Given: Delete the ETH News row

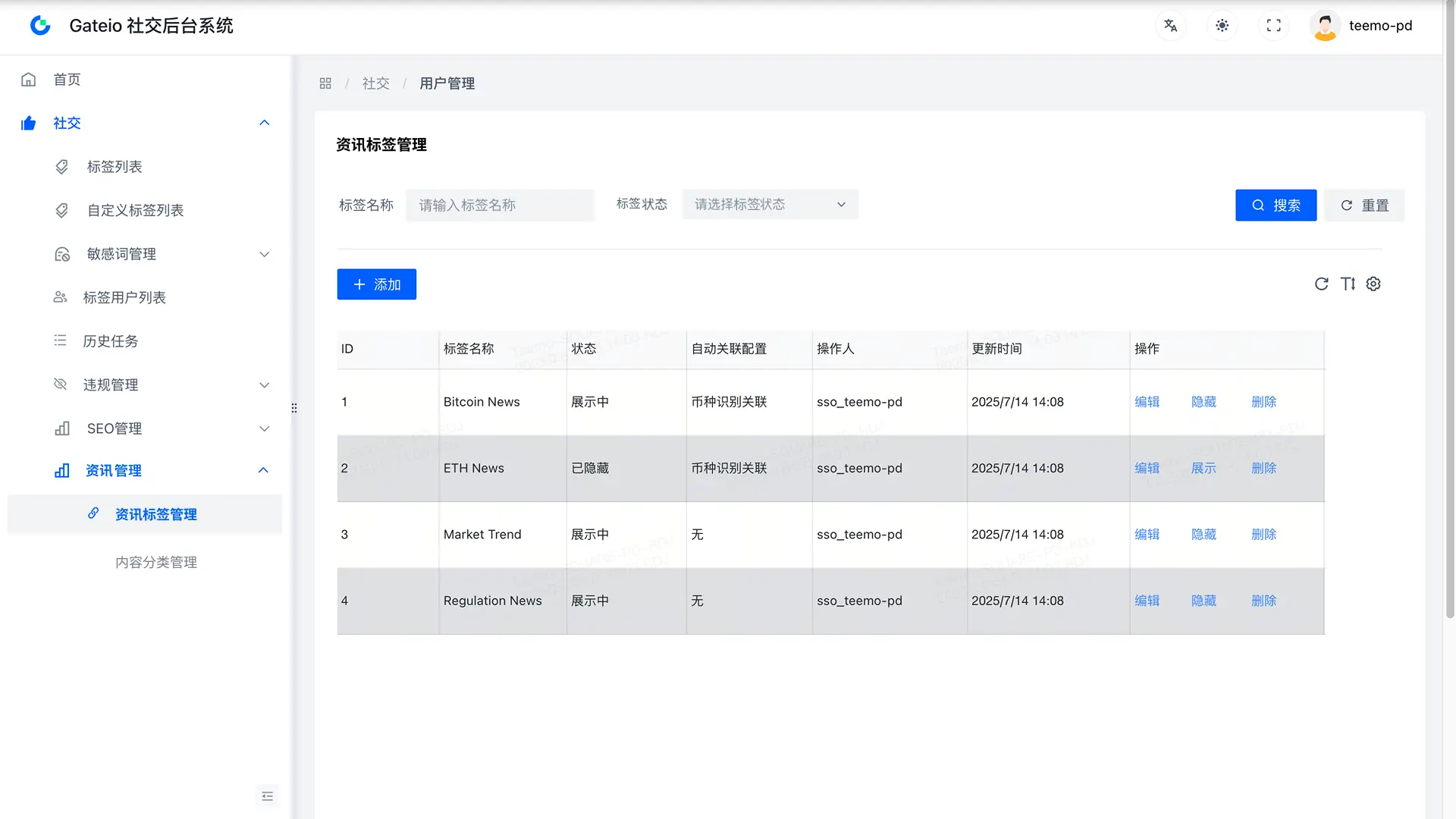Looking at the screenshot, I should click(x=1263, y=468).
